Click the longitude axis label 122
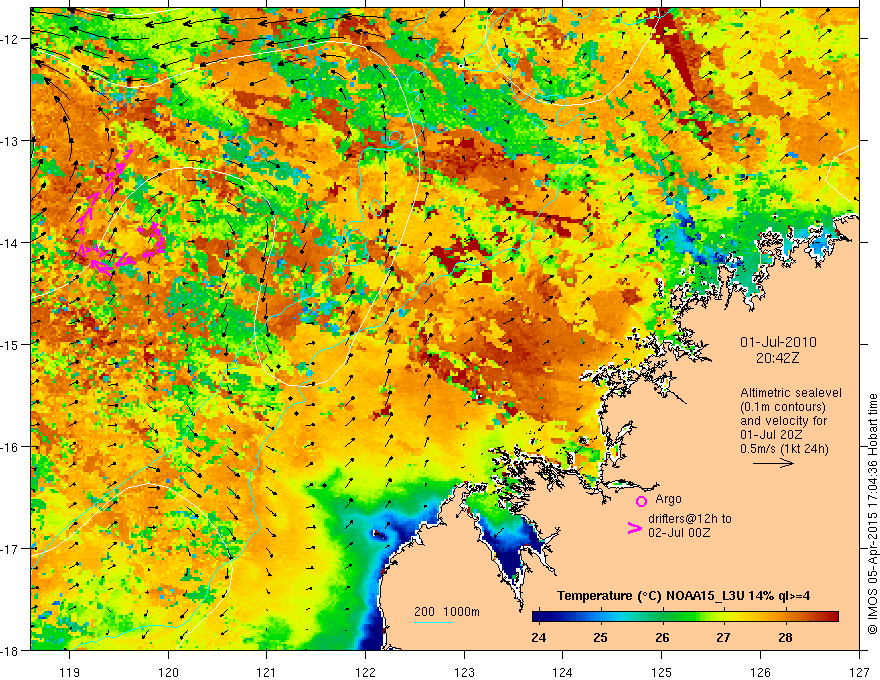This screenshot has height=680, width=880. coord(365,672)
